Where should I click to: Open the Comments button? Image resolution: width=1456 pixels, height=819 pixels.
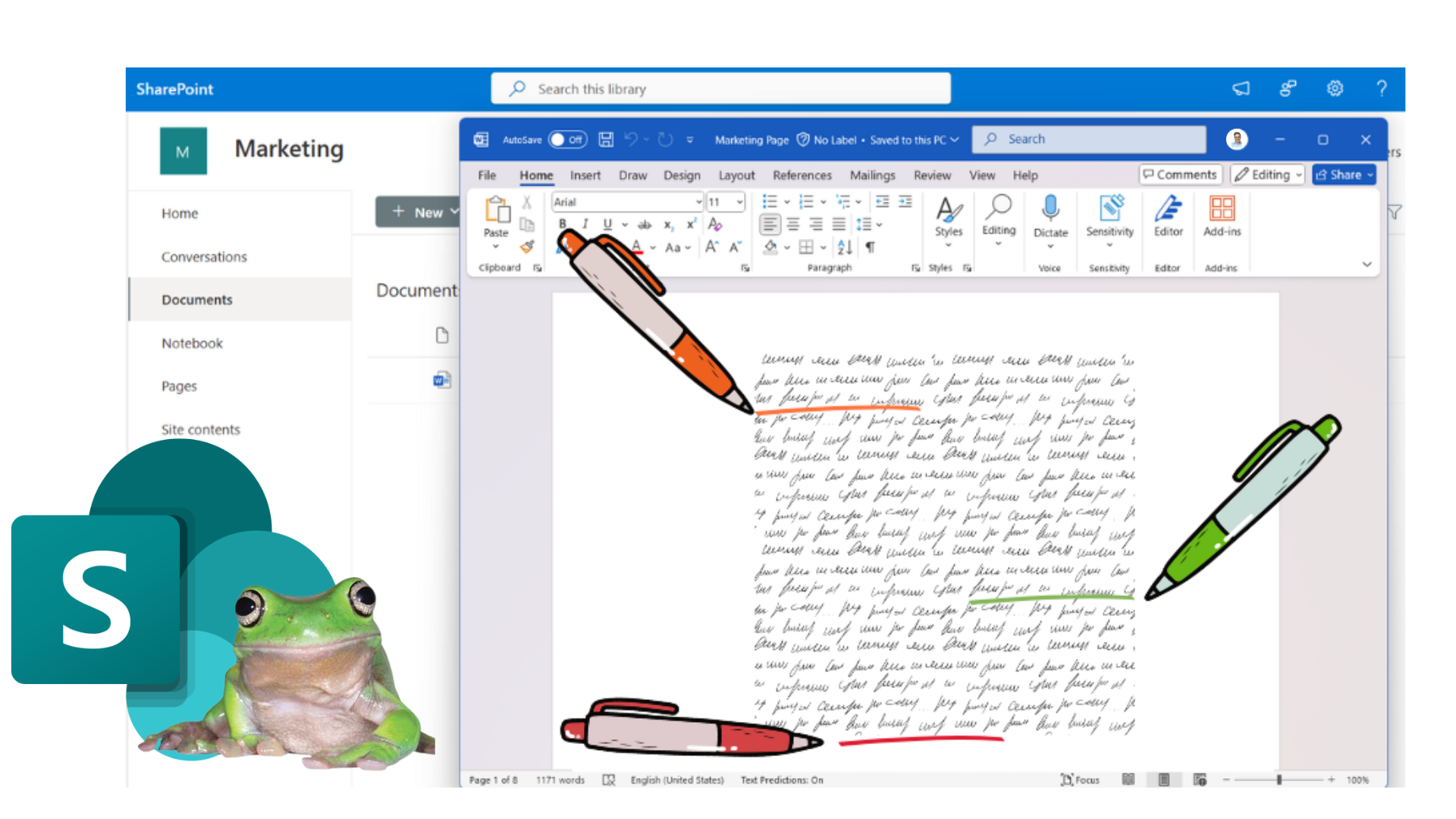point(1180,174)
